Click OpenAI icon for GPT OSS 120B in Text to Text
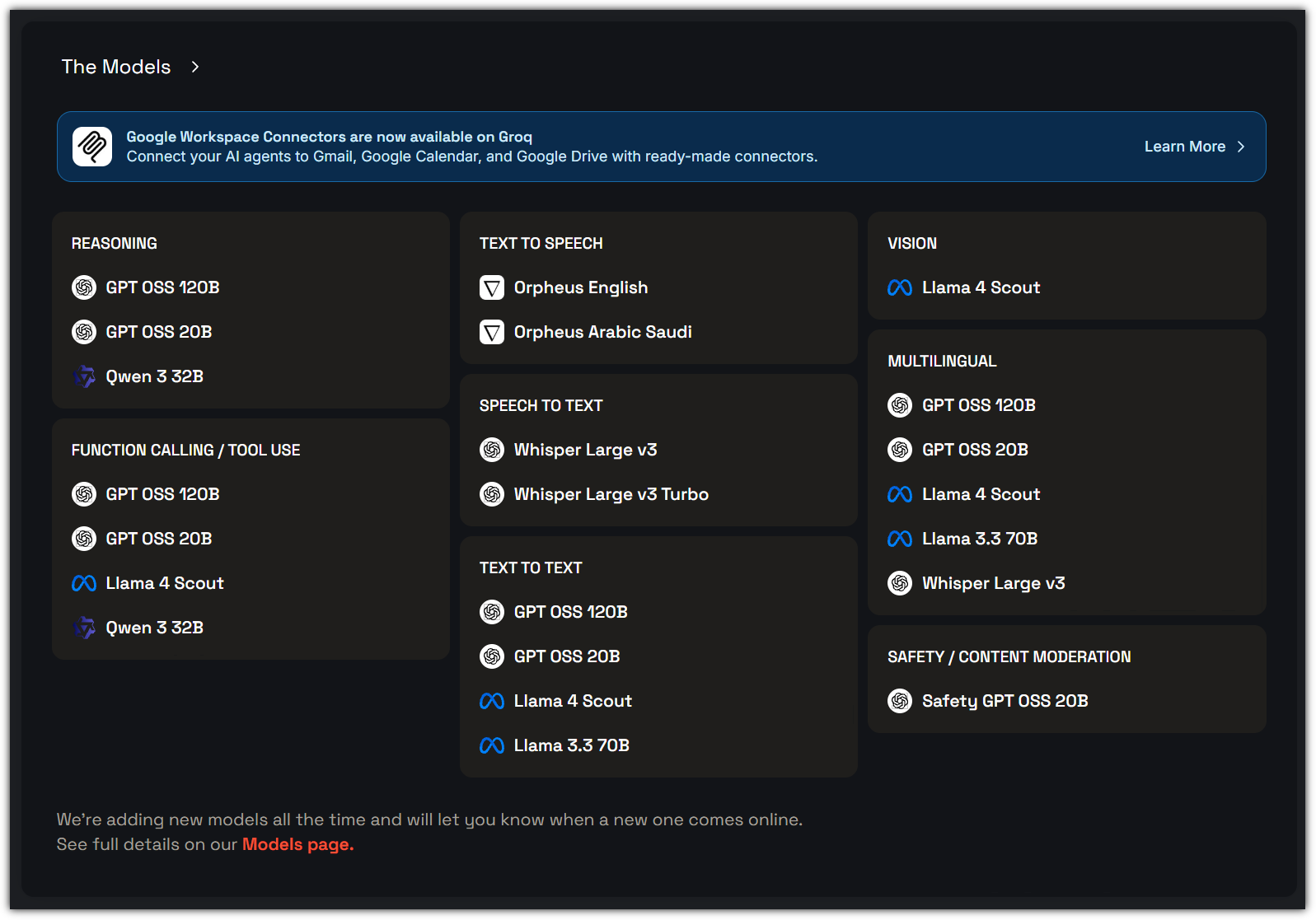Viewport: 1316px width, 920px height. (492, 612)
